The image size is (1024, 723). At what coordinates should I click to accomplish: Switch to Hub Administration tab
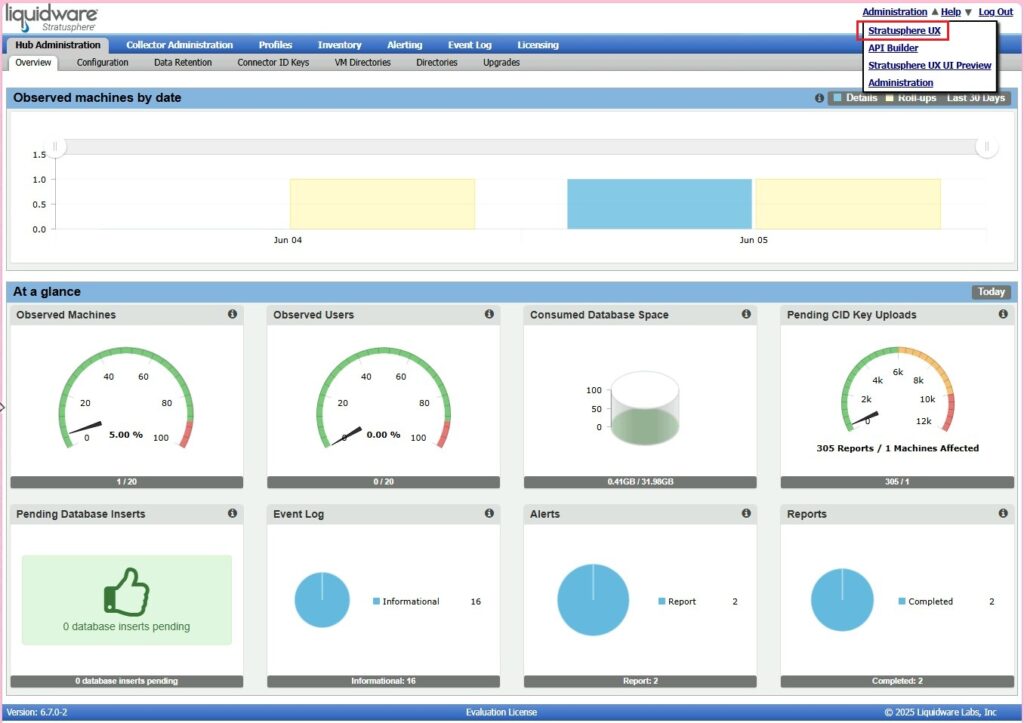click(58, 45)
